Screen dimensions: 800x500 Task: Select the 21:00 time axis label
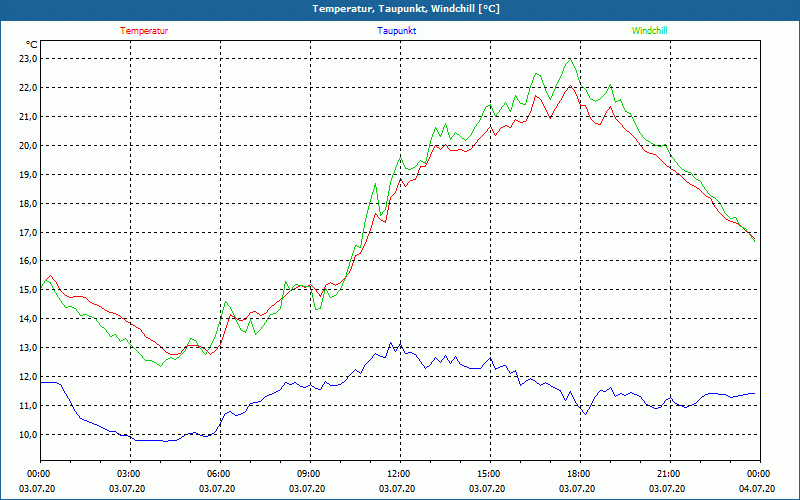coord(669,474)
